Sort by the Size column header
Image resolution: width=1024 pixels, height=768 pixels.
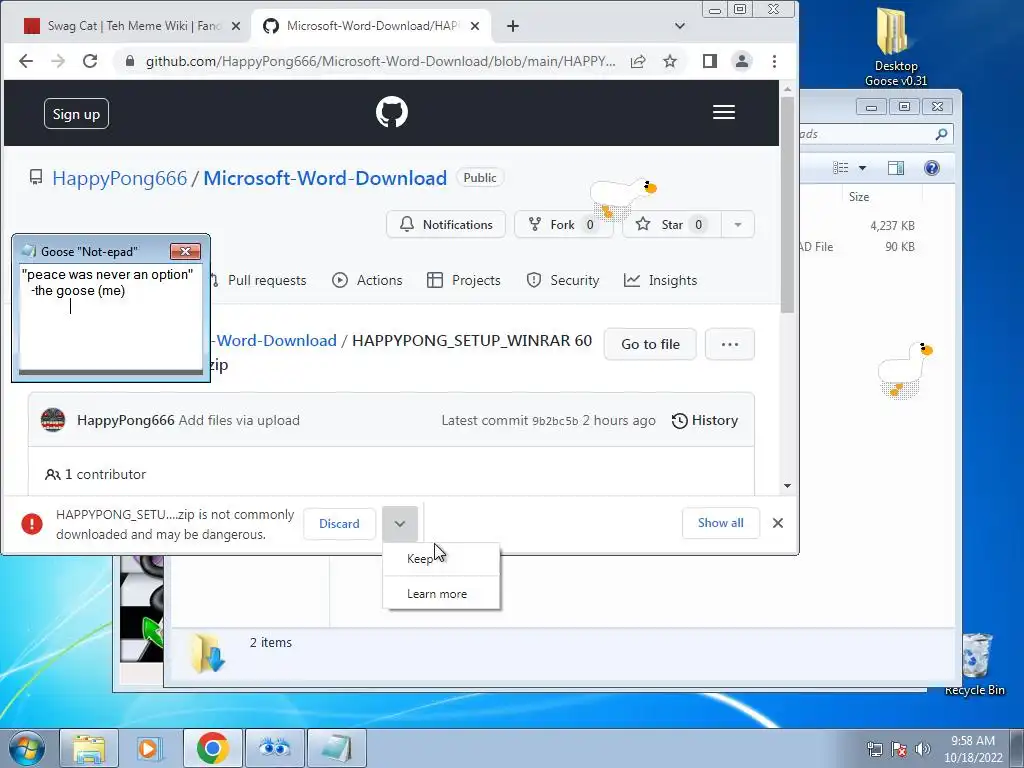pyautogui.click(x=859, y=197)
